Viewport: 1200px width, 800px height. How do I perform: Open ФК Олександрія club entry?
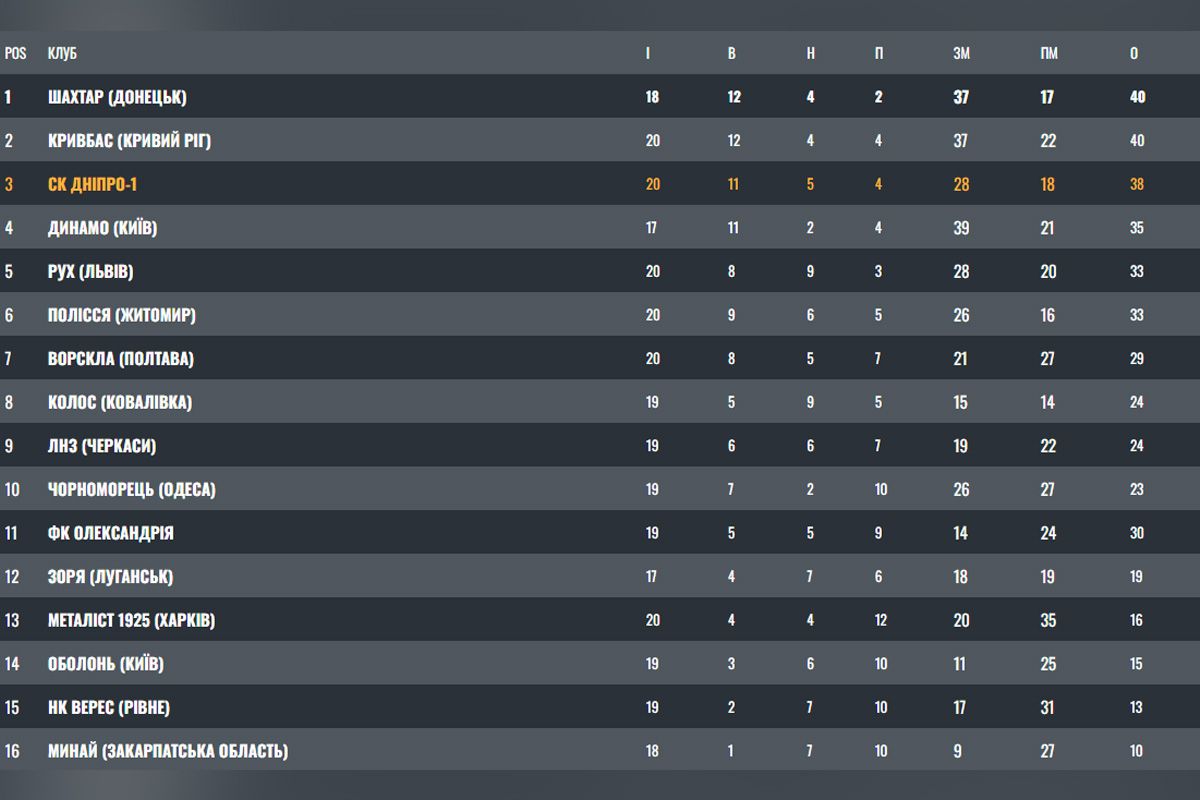(x=110, y=533)
